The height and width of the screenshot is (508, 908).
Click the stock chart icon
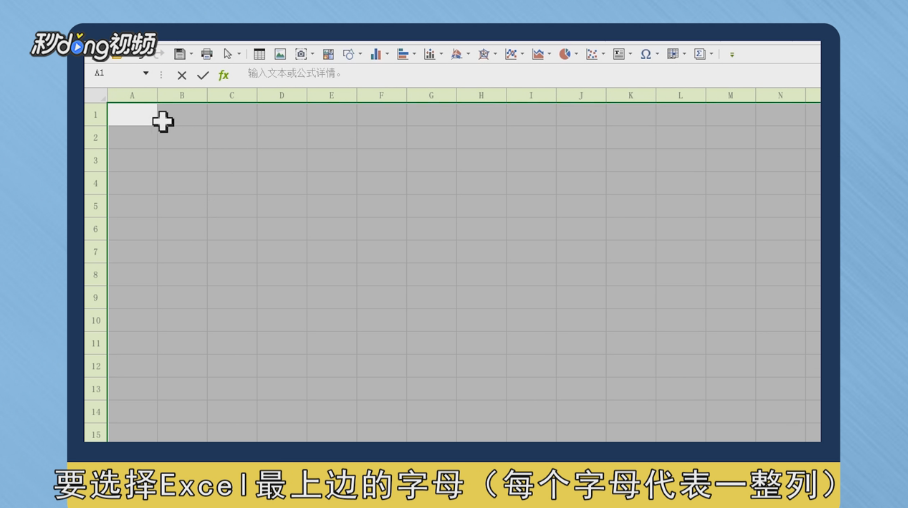pos(430,54)
